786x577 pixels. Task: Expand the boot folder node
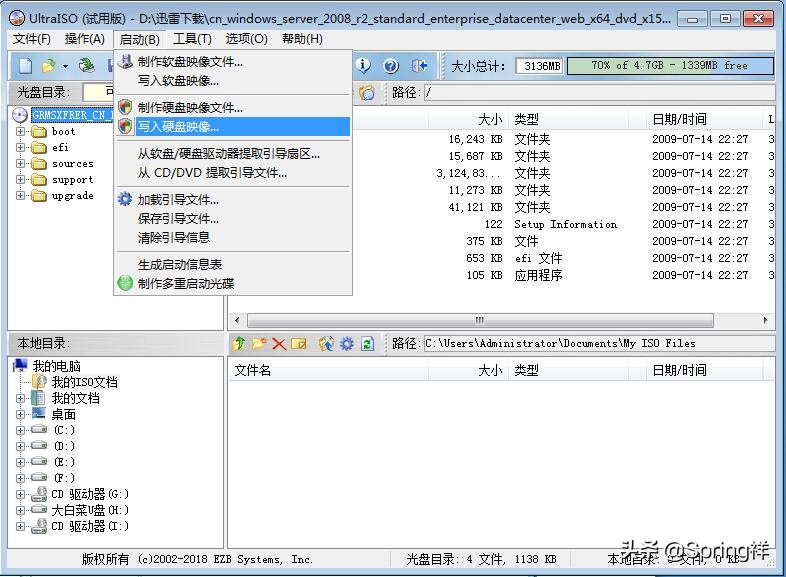21,131
